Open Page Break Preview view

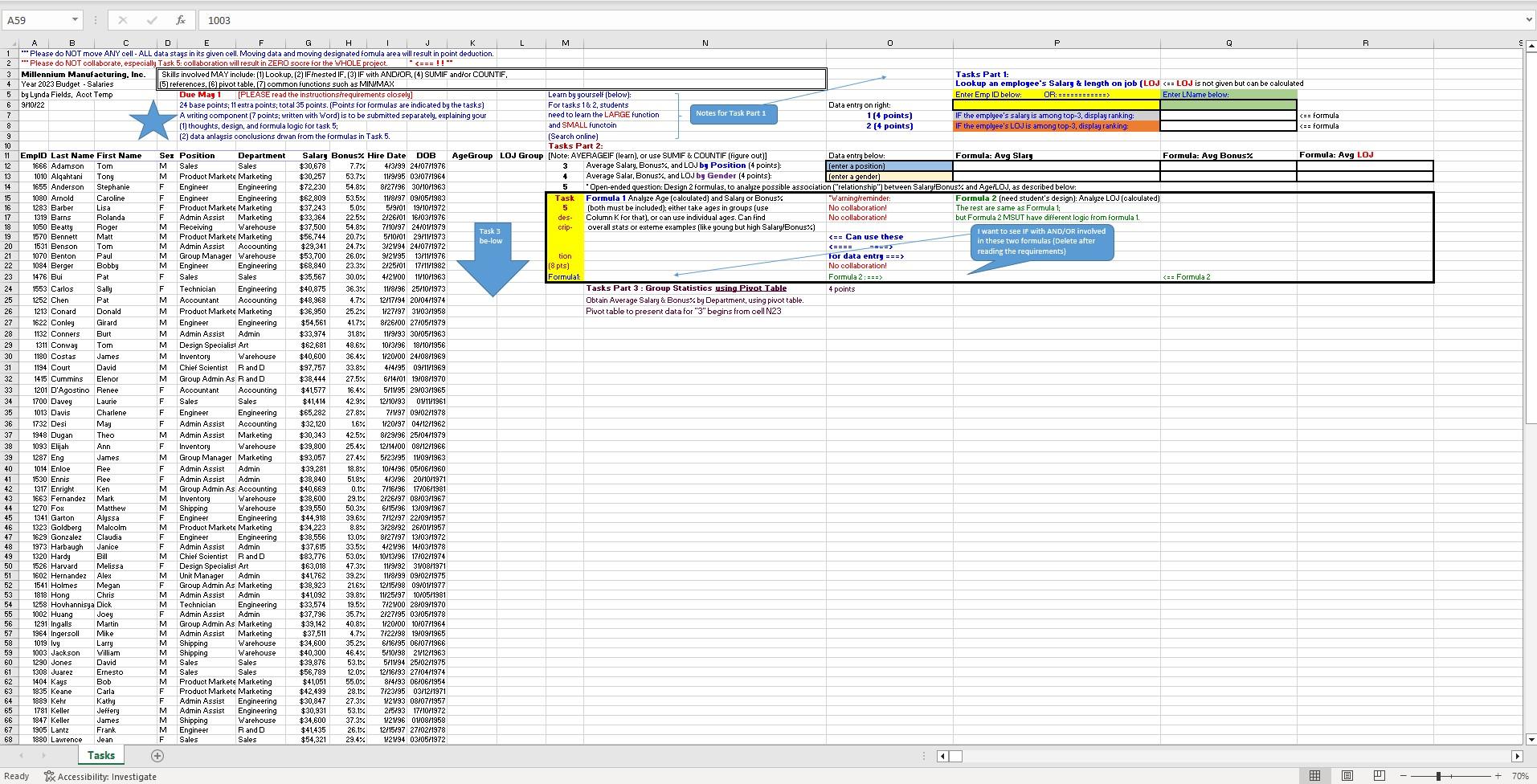point(1380,775)
